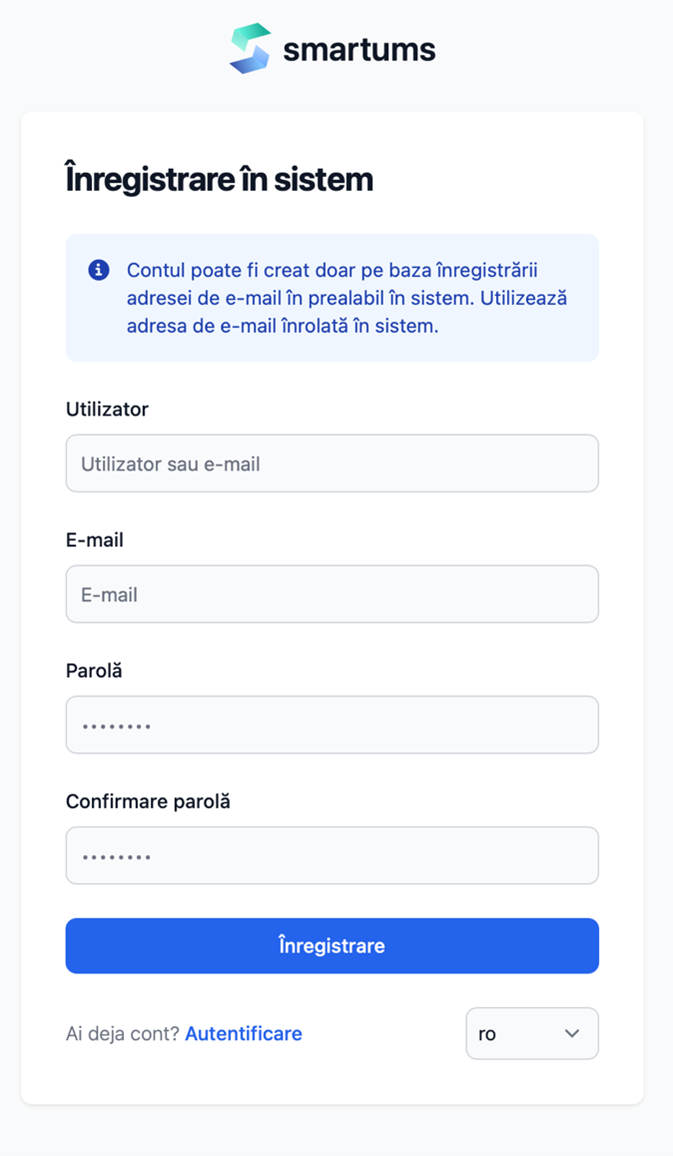Expand the language dropdown chevron arrow
The image size is (673, 1156).
[572, 1033]
